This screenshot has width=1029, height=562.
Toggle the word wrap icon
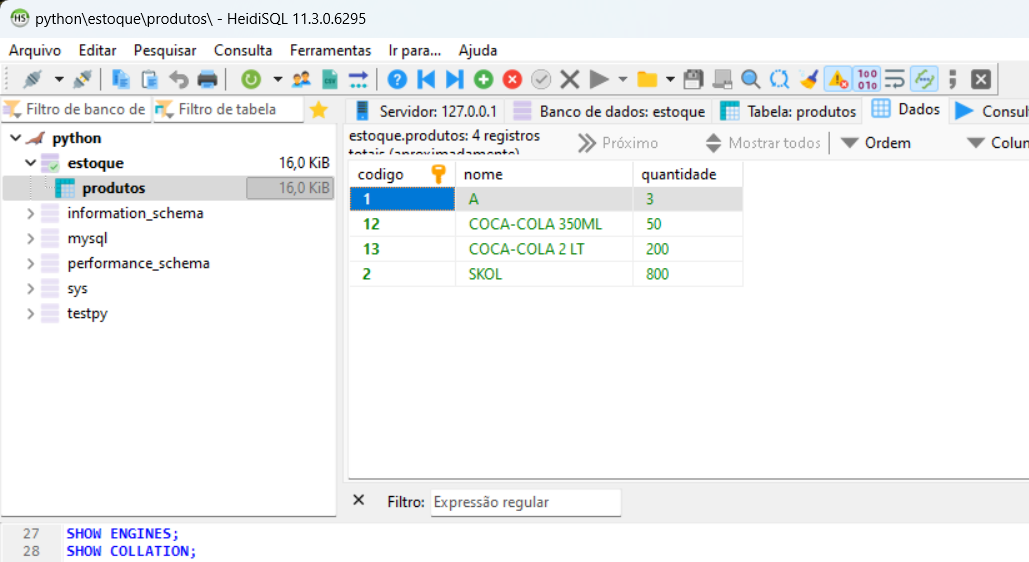click(894, 79)
